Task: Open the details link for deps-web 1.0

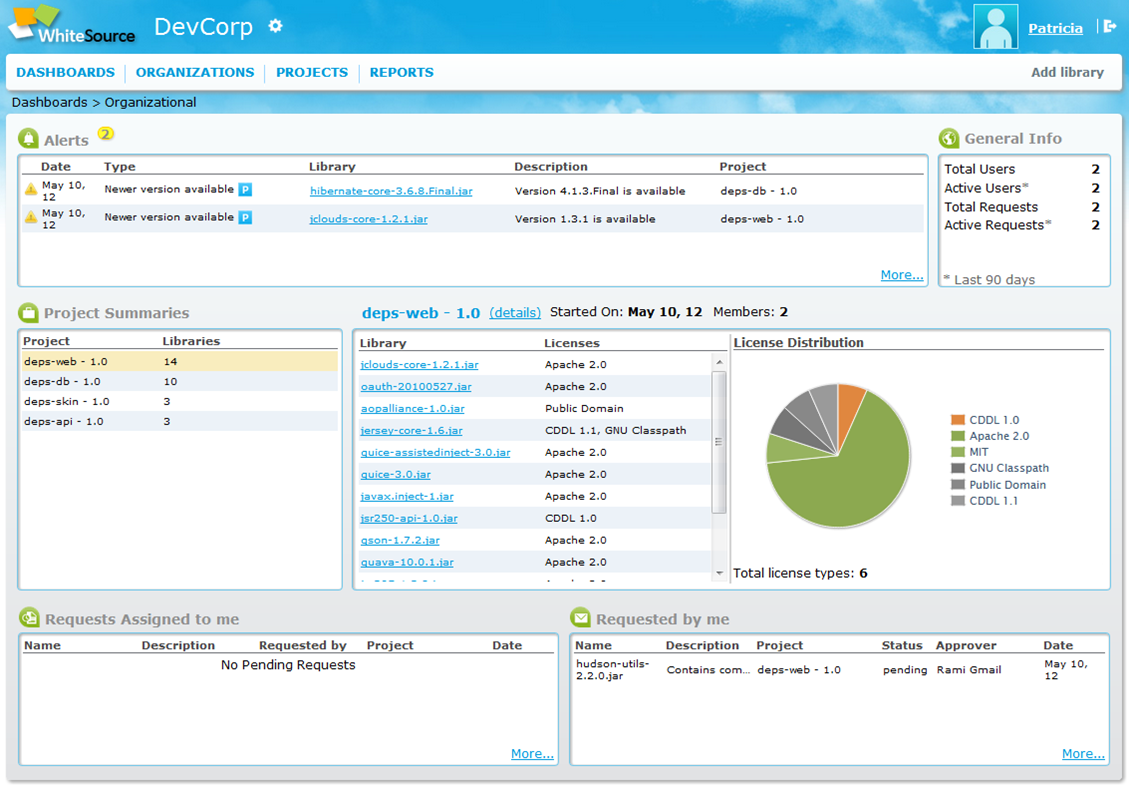Action: click(x=514, y=312)
